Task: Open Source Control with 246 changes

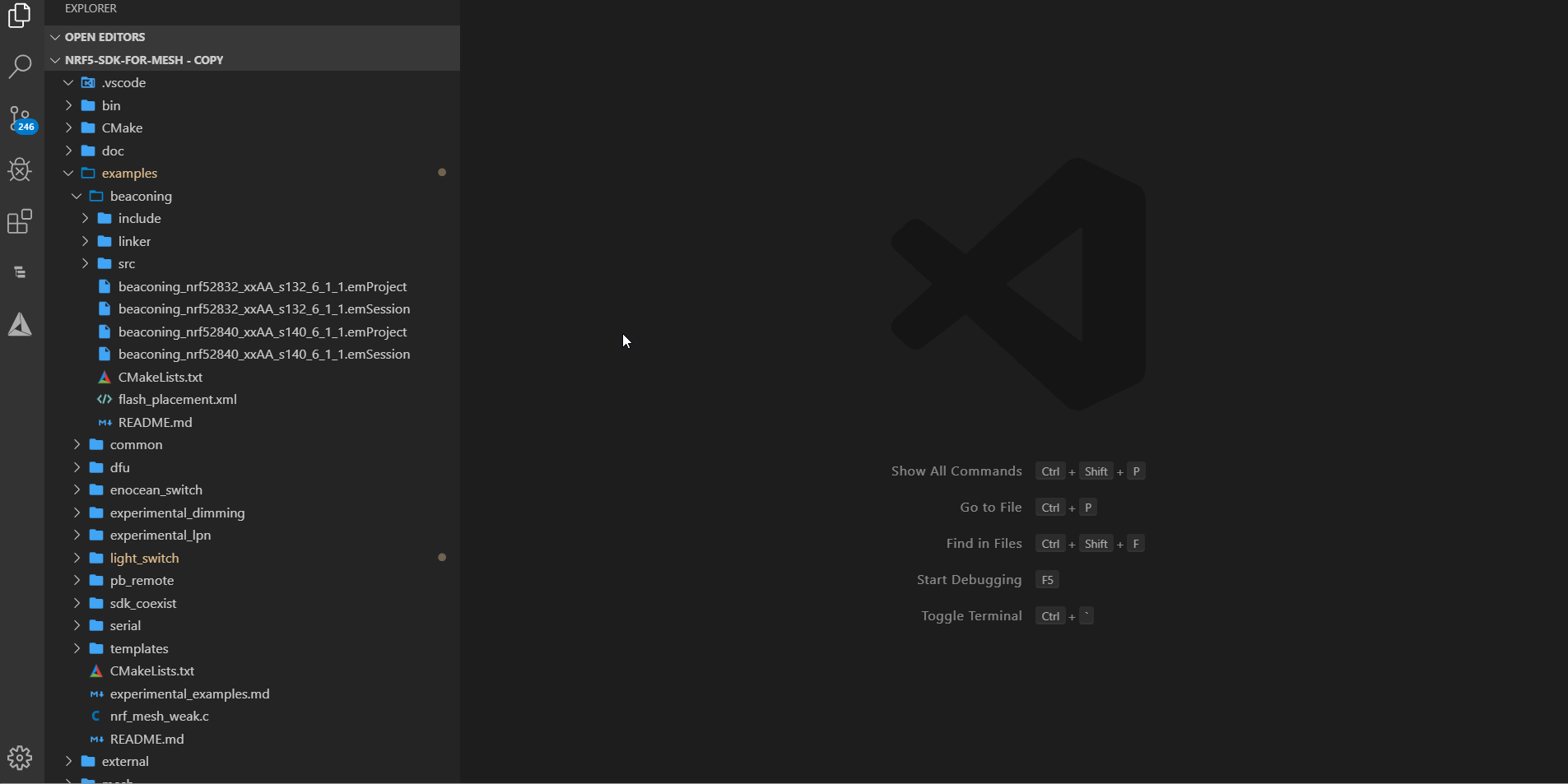Action: pos(20,118)
